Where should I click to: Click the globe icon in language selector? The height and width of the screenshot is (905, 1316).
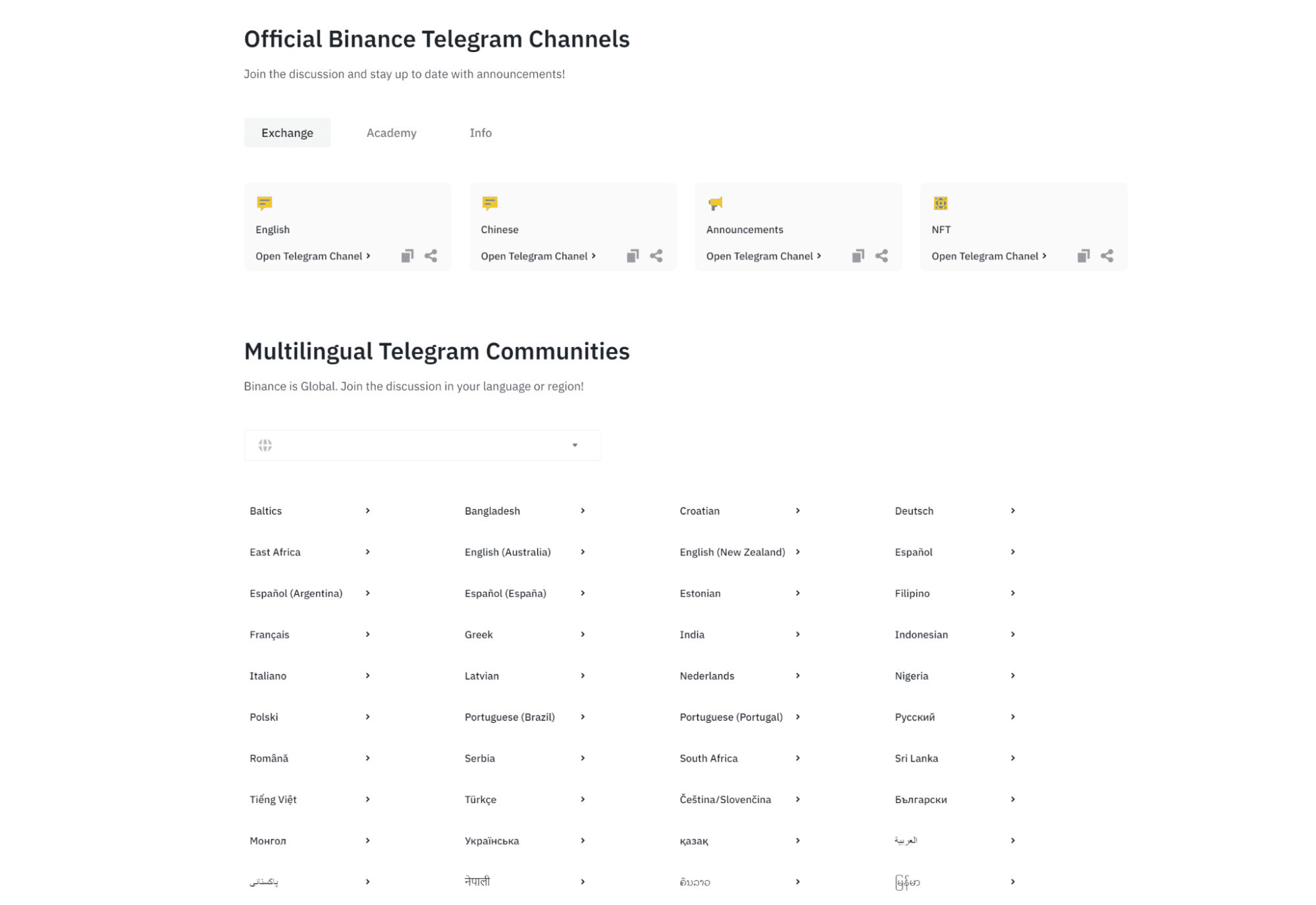click(265, 445)
